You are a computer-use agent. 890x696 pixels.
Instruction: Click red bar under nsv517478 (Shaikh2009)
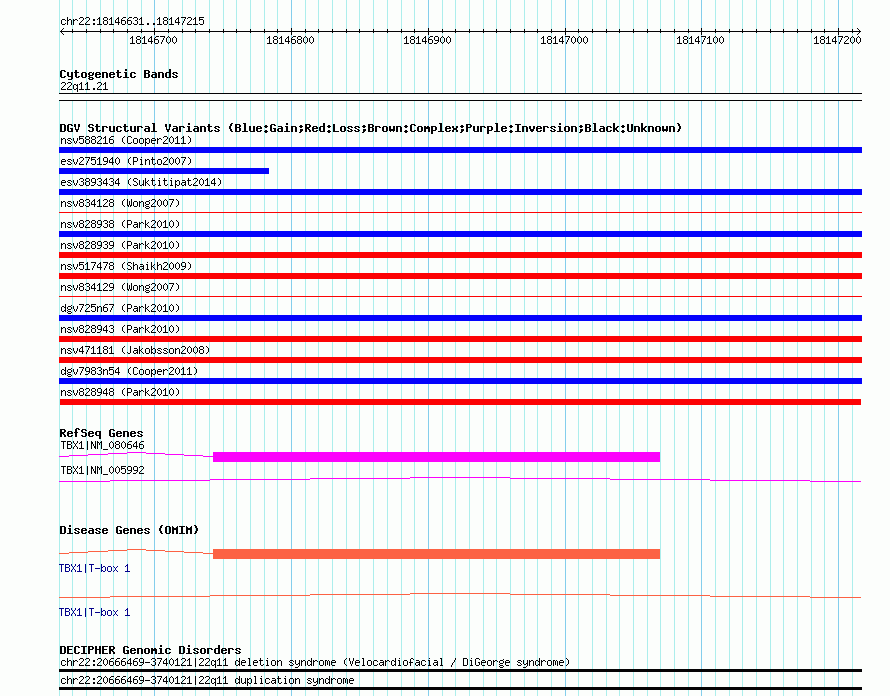coord(460,276)
